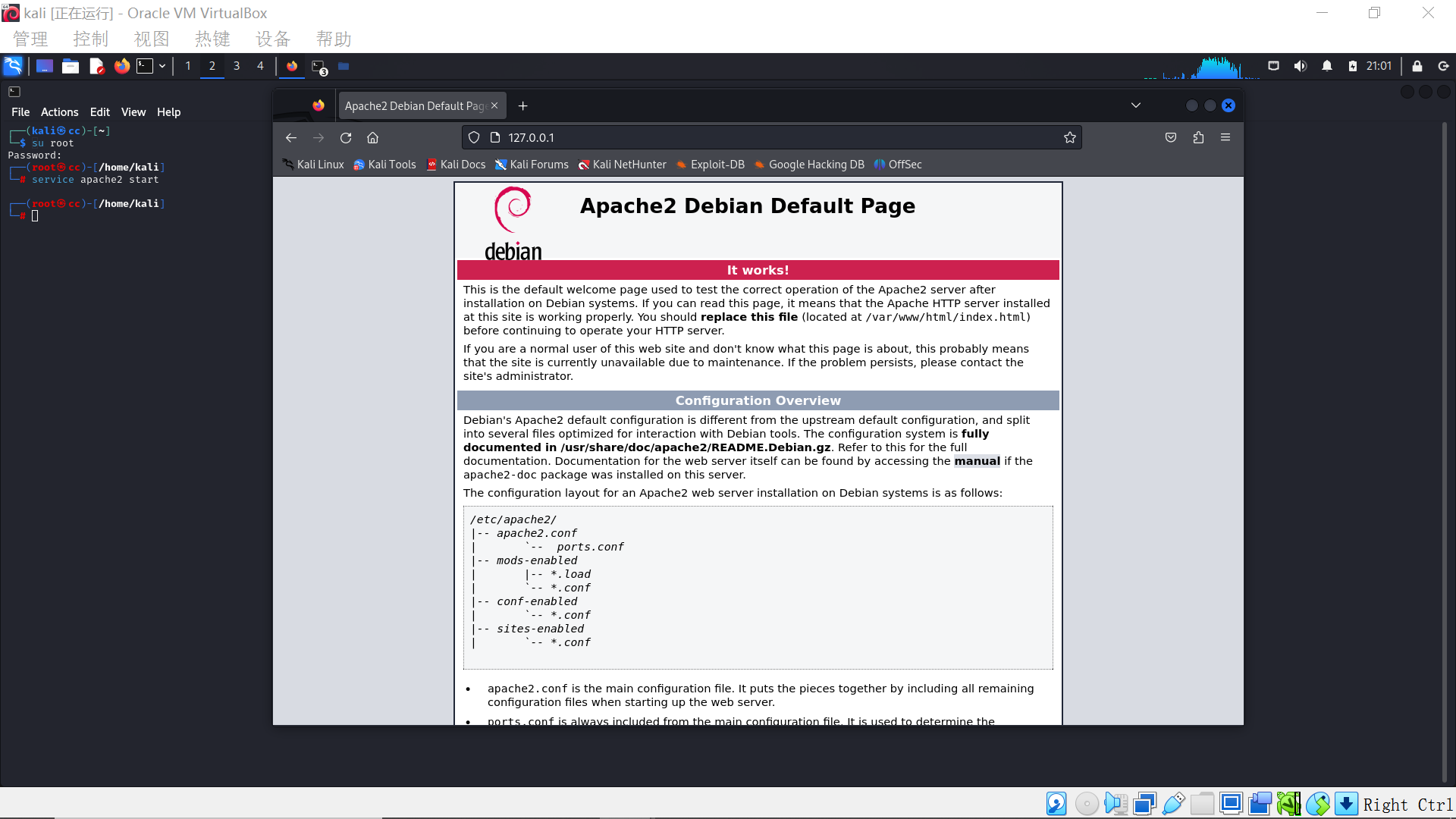This screenshot has width=1456, height=819.
Task: Open the grouped terminal windows taskbar button
Action: (319, 67)
